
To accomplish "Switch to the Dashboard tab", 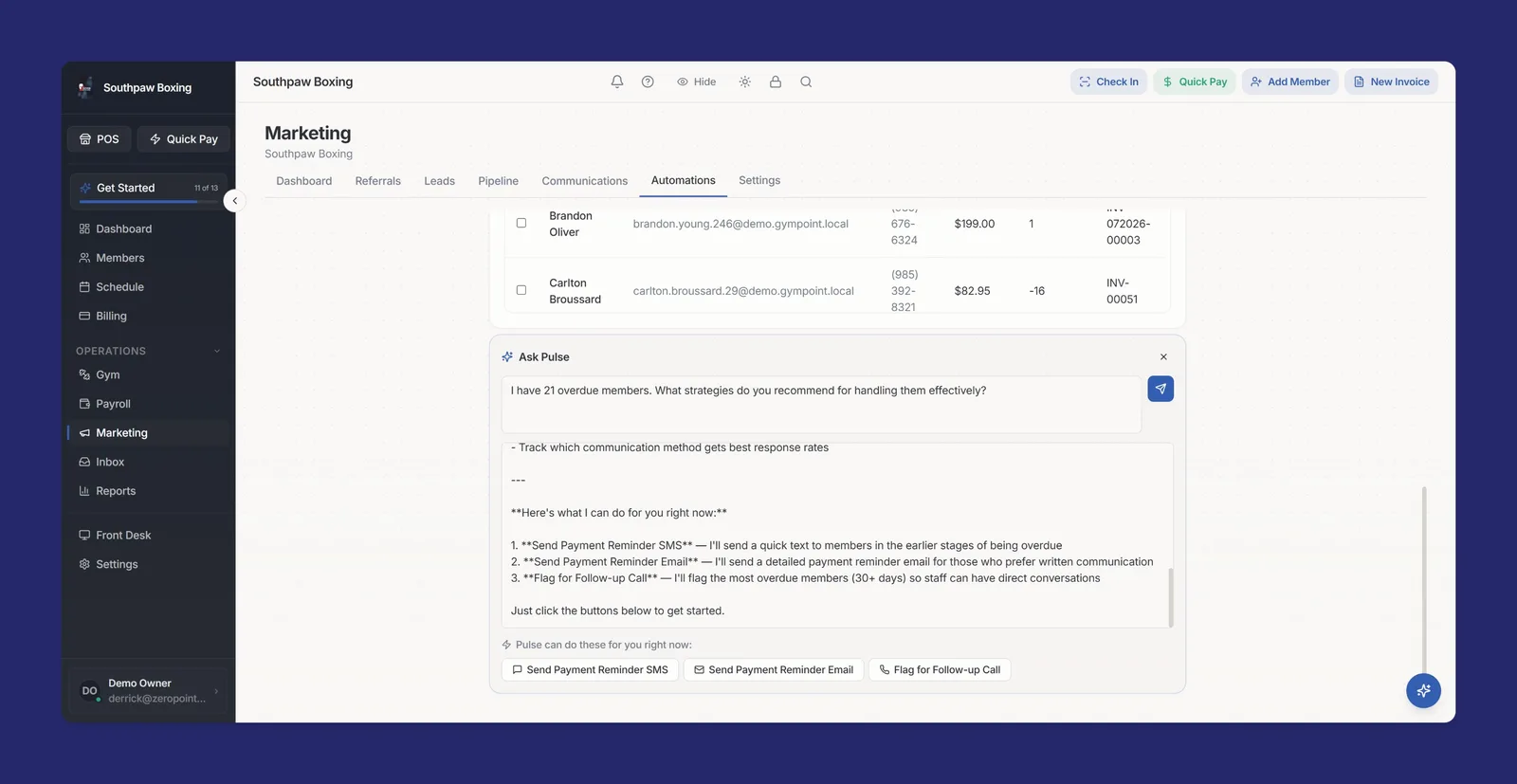I will [x=304, y=181].
